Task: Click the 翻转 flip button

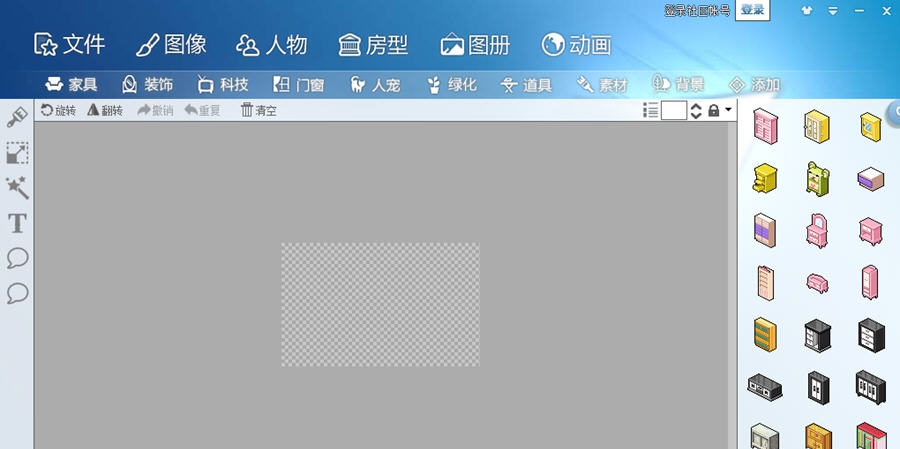Action: pos(105,110)
